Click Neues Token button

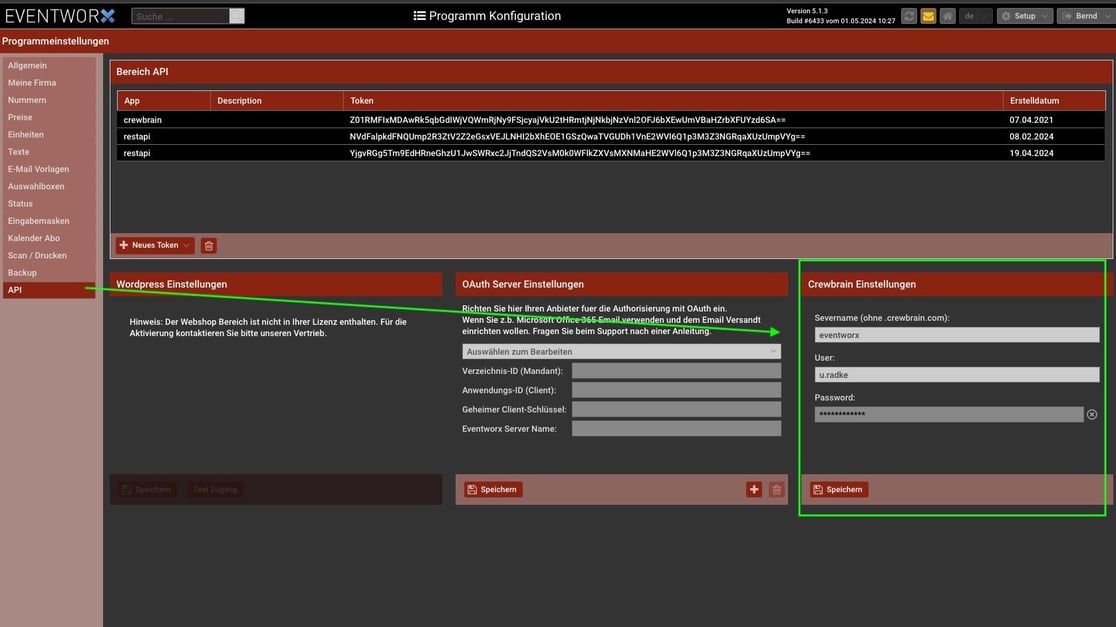(x=155, y=245)
